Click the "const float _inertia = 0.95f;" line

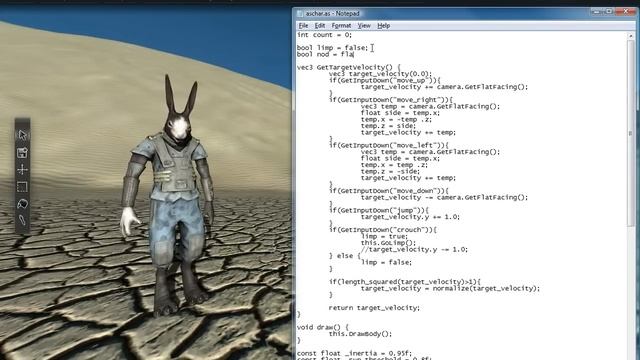[354, 353]
